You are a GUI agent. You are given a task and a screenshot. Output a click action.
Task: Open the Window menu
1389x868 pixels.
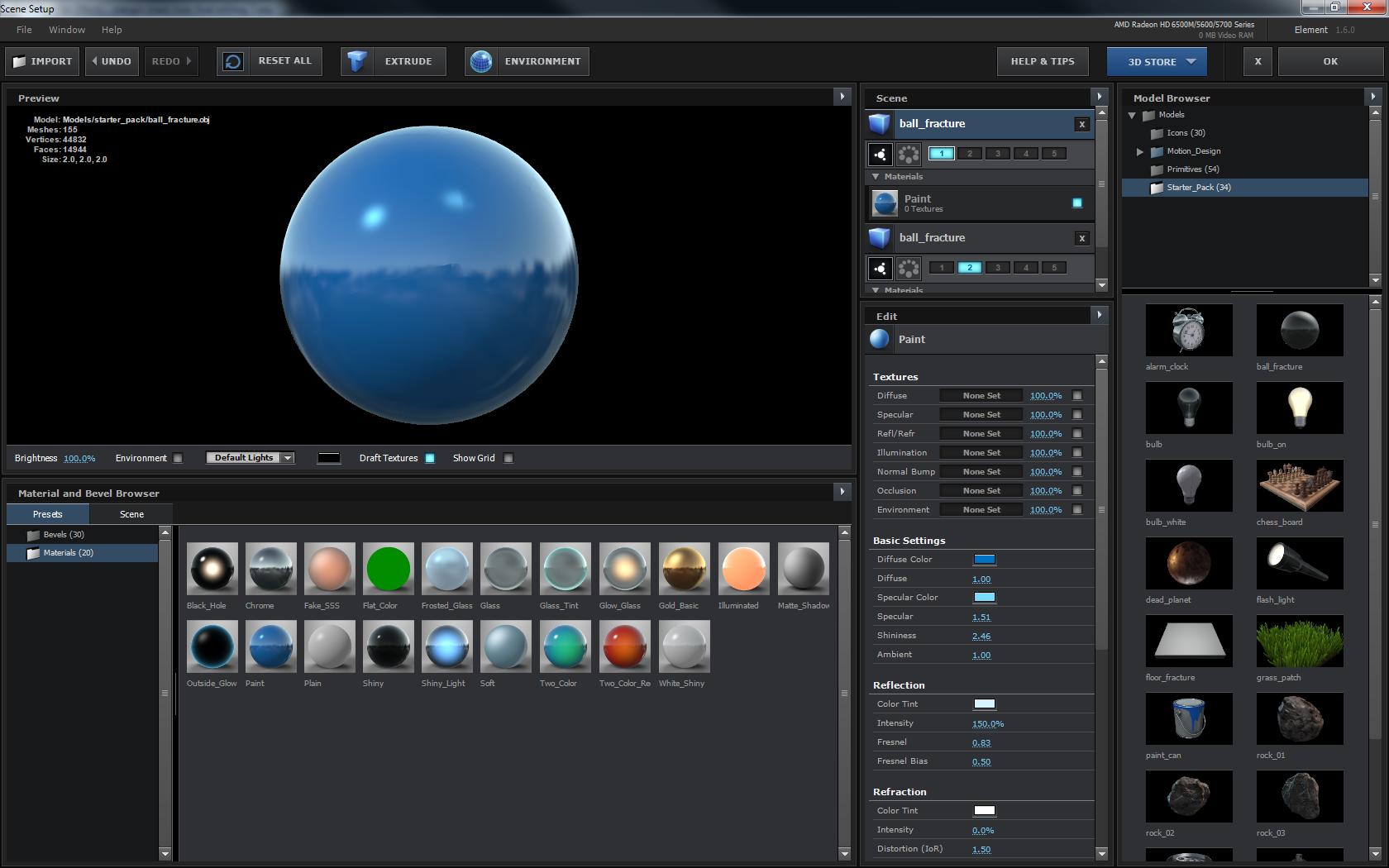pyautogui.click(x=67, y=30)
